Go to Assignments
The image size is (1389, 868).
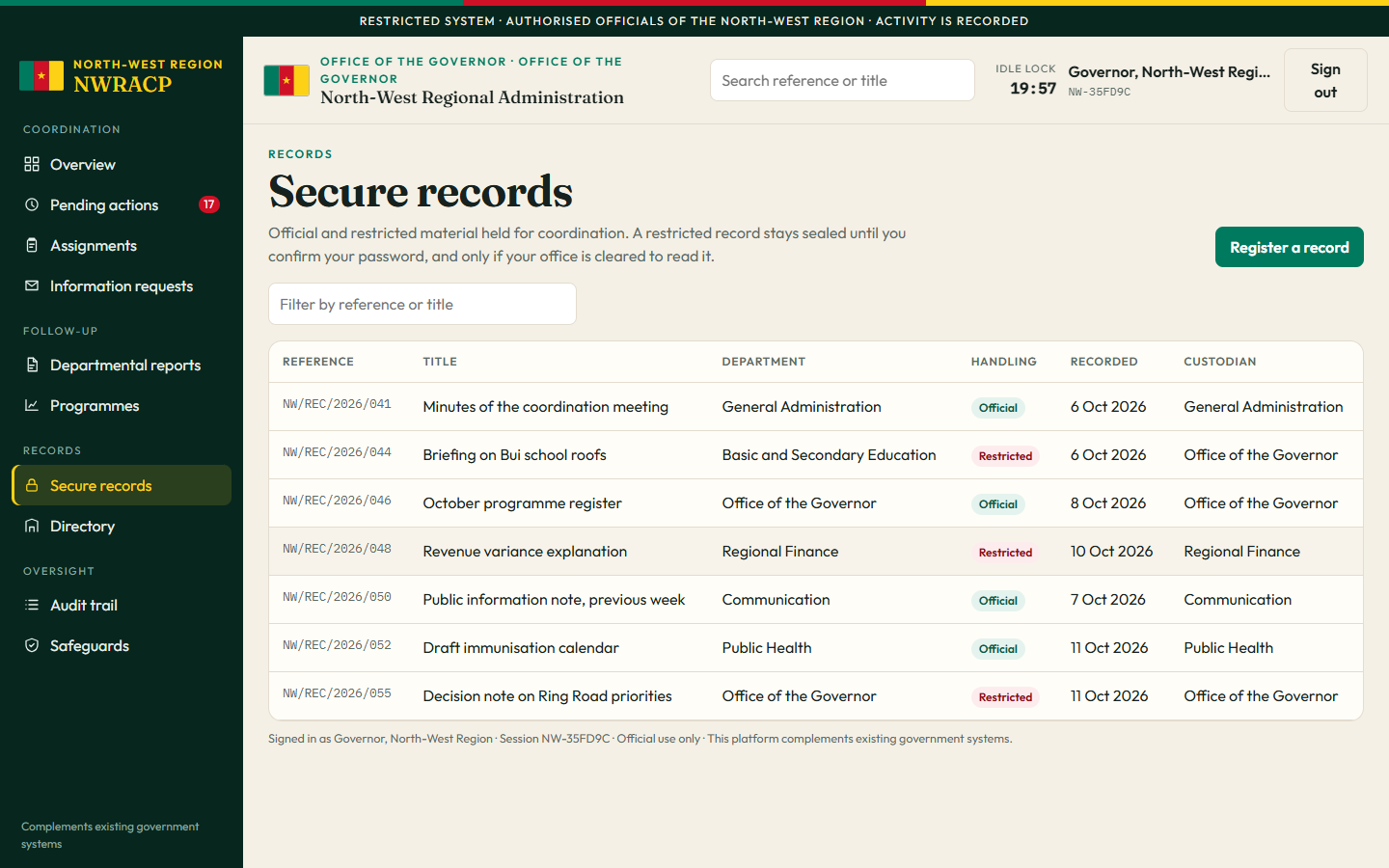point(122,245)
